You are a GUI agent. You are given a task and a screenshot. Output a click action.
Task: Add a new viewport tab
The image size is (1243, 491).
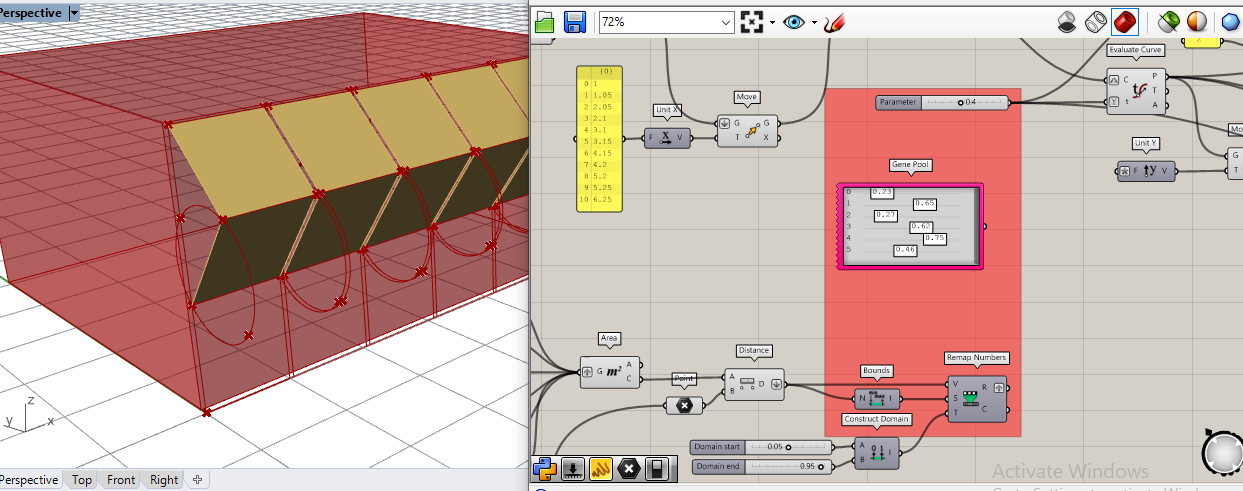pyautogui.click(x=197, y=480)
